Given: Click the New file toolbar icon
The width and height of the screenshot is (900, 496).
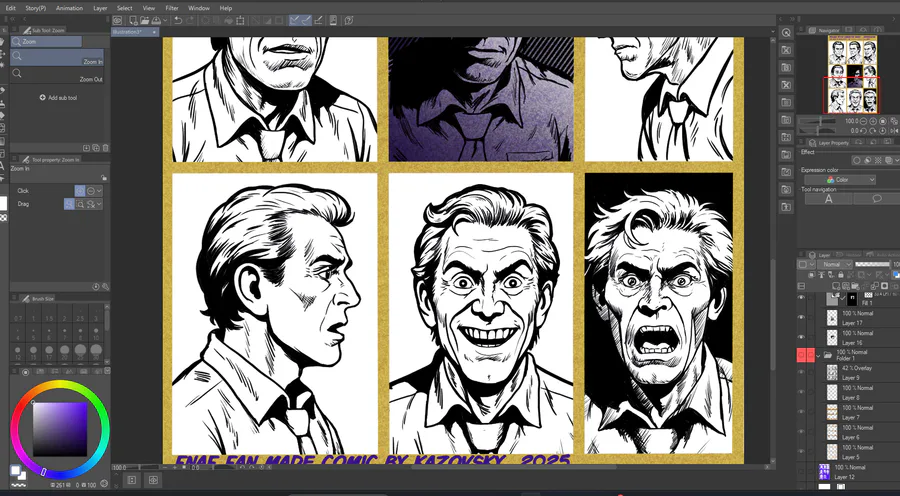Looking at the screenshot, I should 134,21.
